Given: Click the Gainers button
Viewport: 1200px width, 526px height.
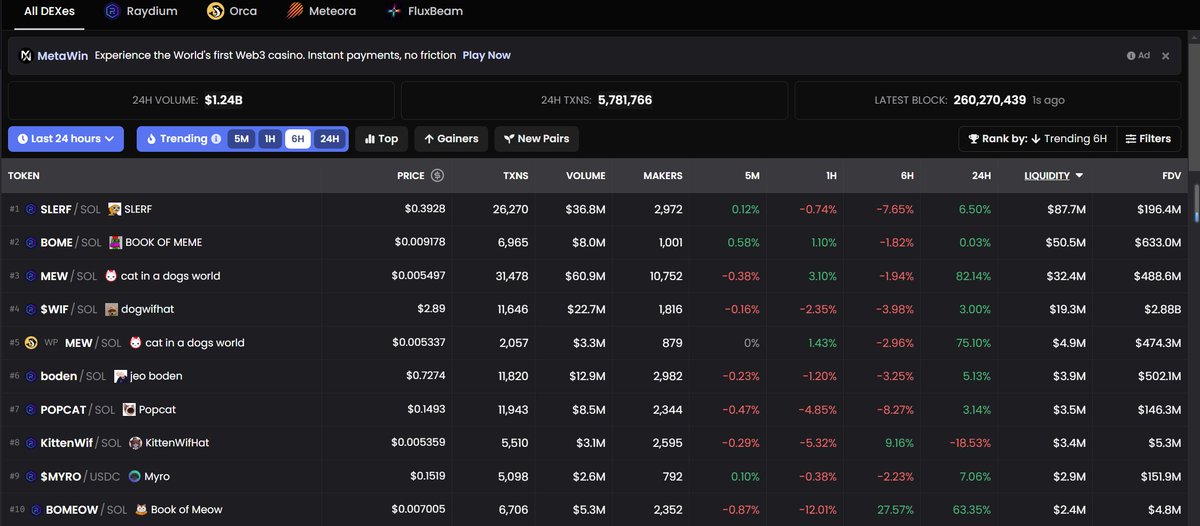Looking at the screenshot, I should pyautogui.click(x=451, y=139).
